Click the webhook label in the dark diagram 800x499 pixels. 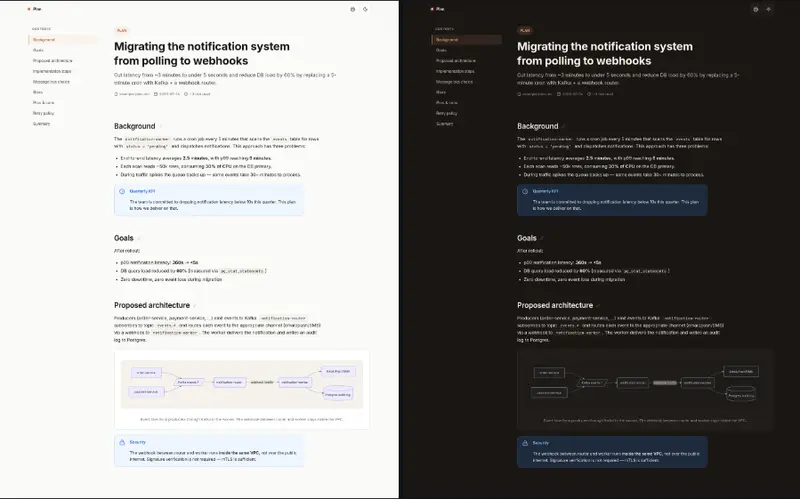coord(665,382)
